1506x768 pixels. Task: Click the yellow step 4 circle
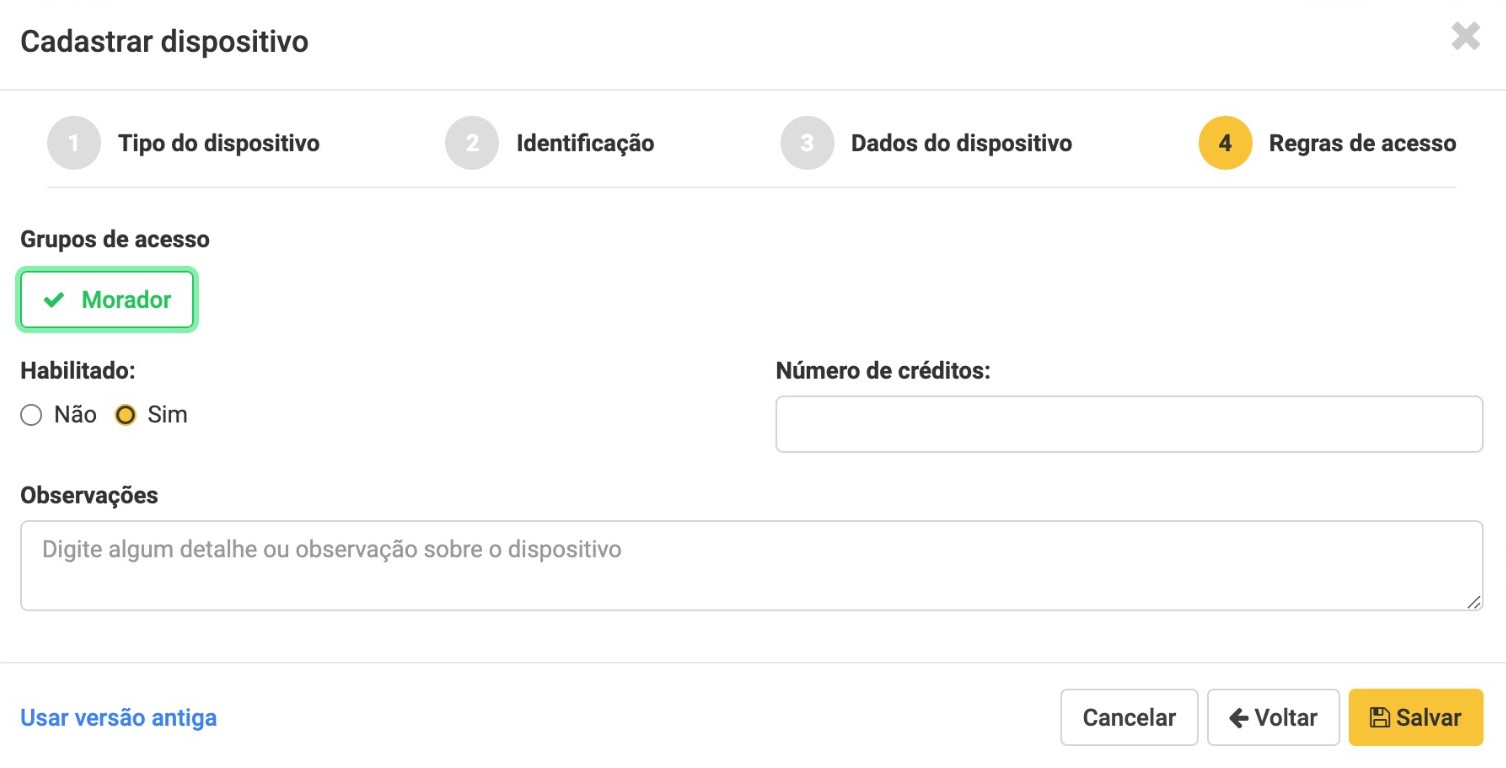click(1225, 143)
